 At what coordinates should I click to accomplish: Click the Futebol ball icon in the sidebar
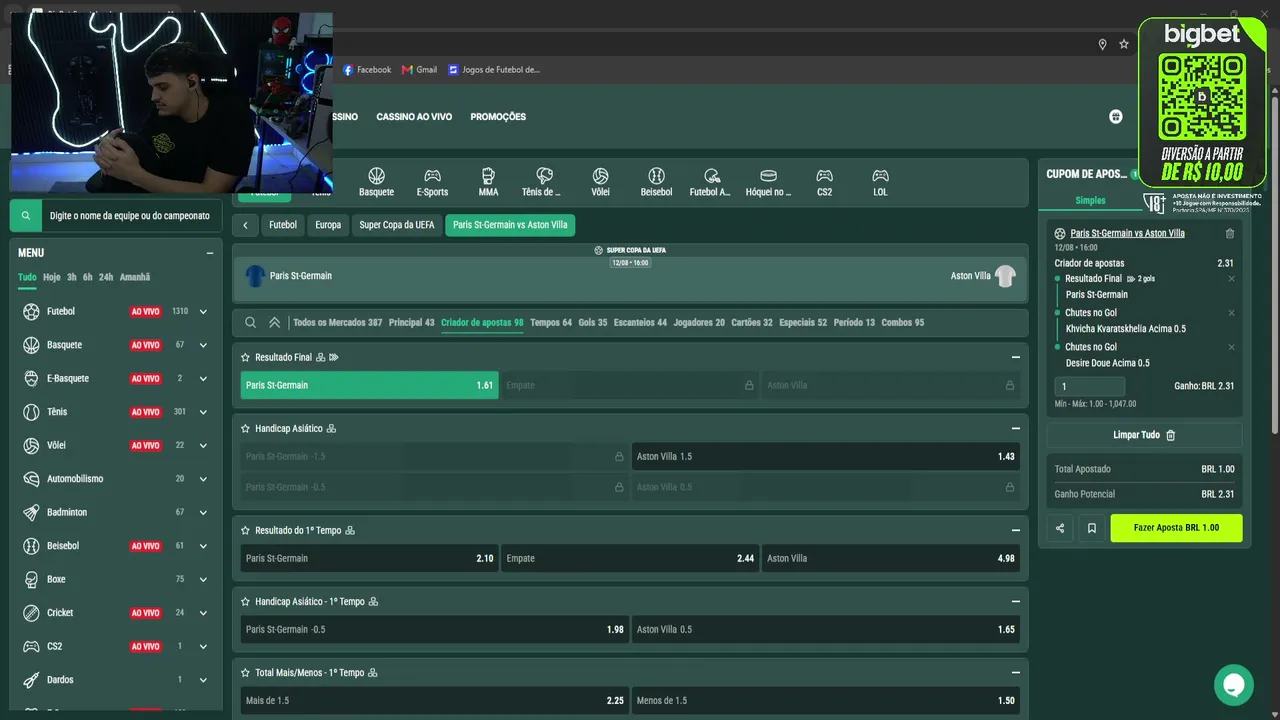pyautogui.click(x=31, y=311)
